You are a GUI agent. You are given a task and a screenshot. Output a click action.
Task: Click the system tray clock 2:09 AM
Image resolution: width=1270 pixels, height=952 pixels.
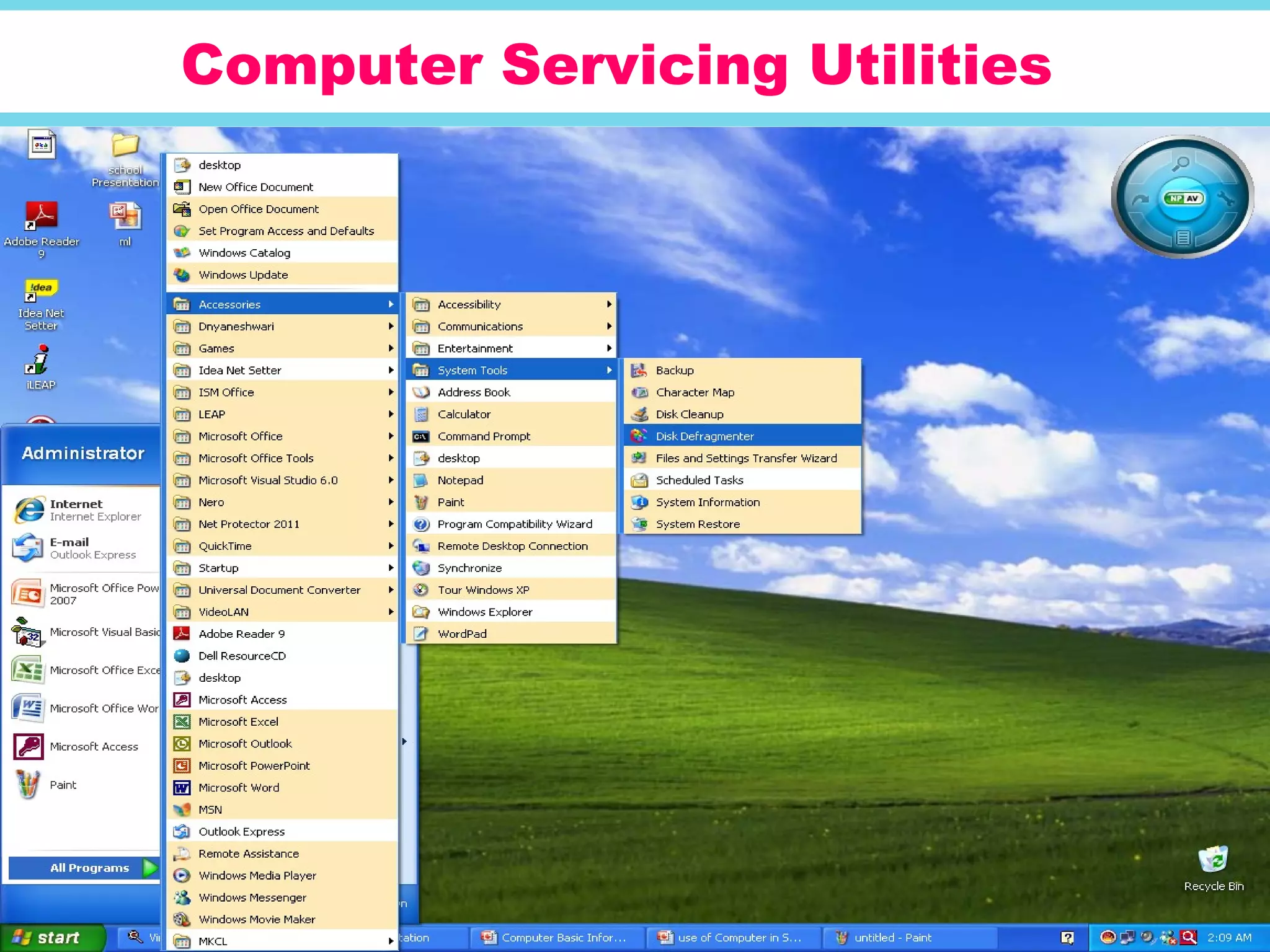pos(1229,938)
